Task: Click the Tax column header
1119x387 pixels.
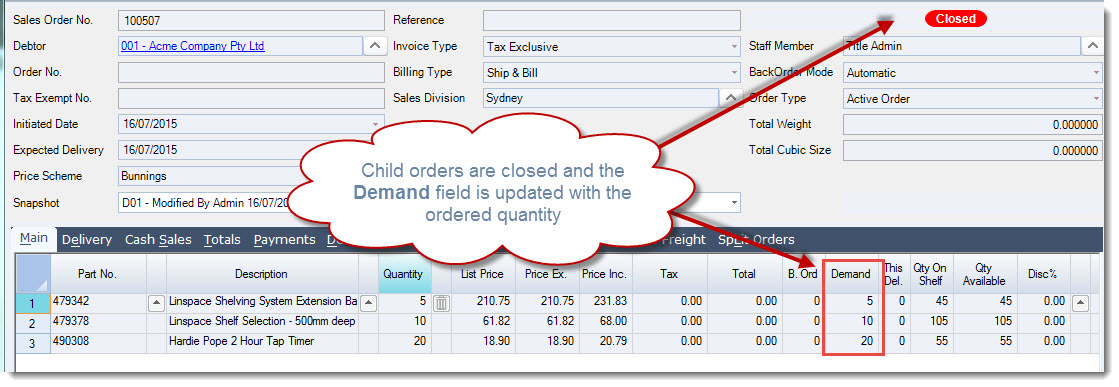Action: (669, 274)
